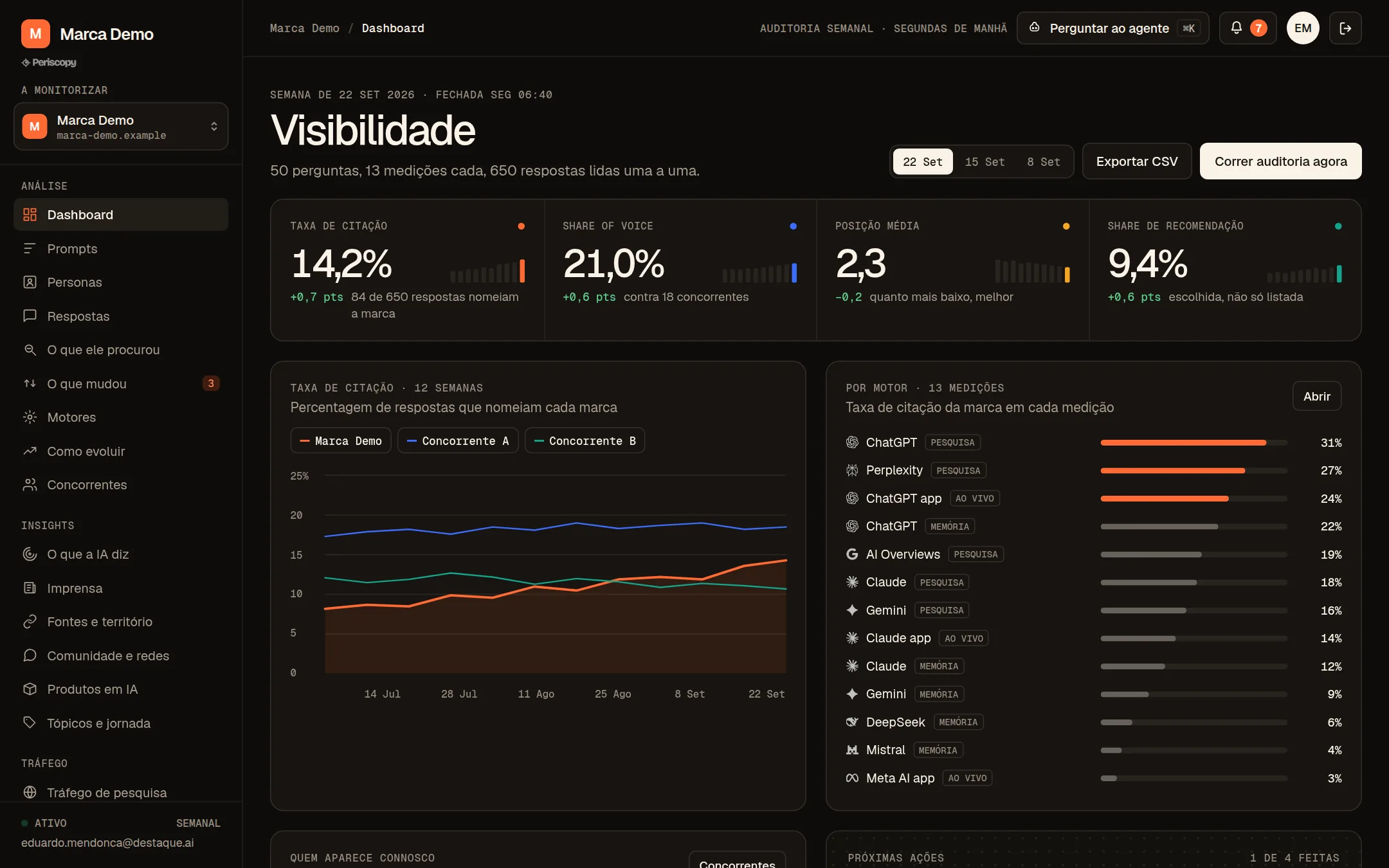Click the Marca Demo M logo
This screenshot has width=1389, height=868.
coord(35,33)
